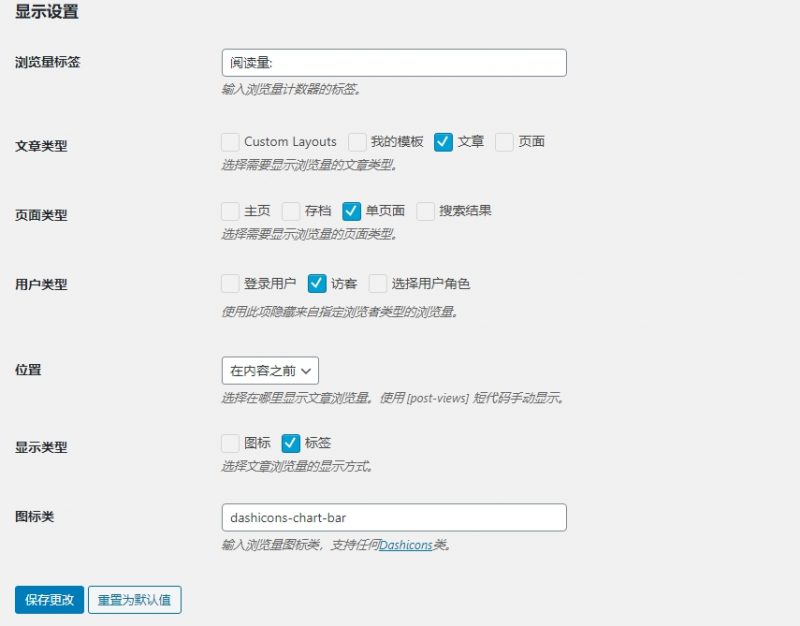800x626 pixels.
Task: Disable the 单页面 checkbox
Action: pos(351,211)
